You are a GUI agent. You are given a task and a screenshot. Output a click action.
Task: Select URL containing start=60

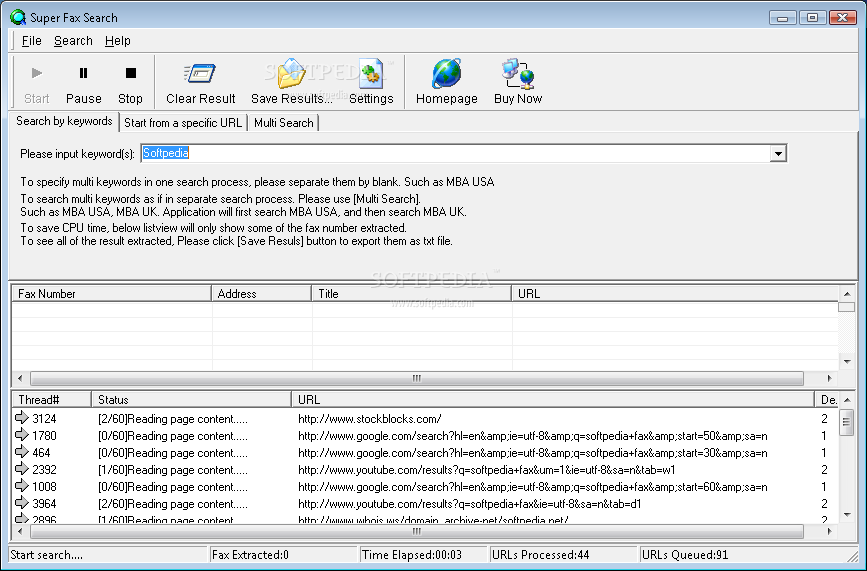point(532,488)
